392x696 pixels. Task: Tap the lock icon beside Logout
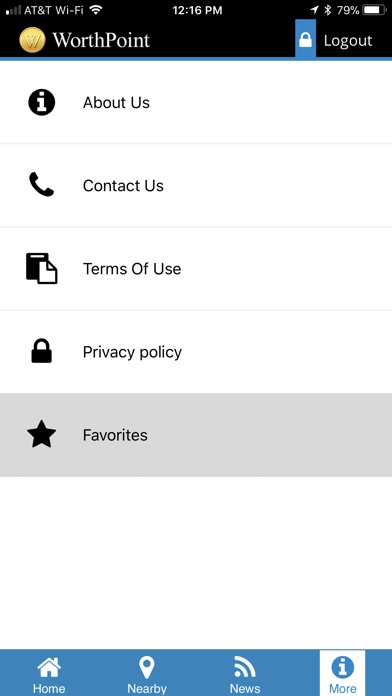pyautogui.click(x=305, y=39)
